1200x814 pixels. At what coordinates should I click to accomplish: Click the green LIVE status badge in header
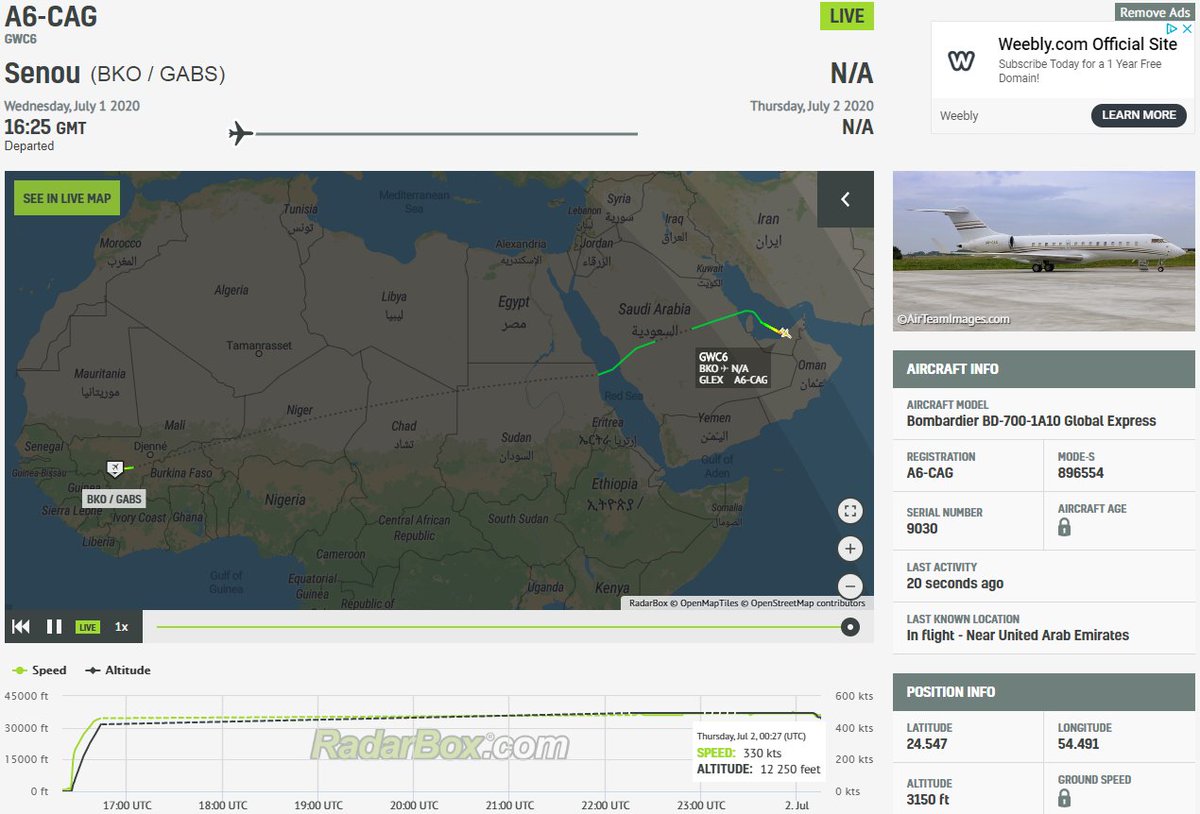pyautogui.click(x=847, y=16)
